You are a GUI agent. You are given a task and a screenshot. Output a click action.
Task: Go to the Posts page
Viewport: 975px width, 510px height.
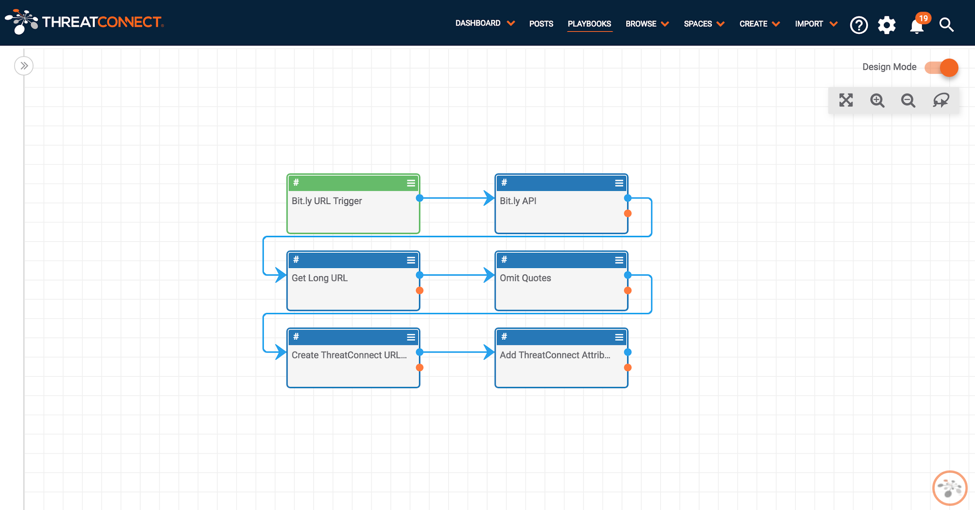[x=541, y=24]
